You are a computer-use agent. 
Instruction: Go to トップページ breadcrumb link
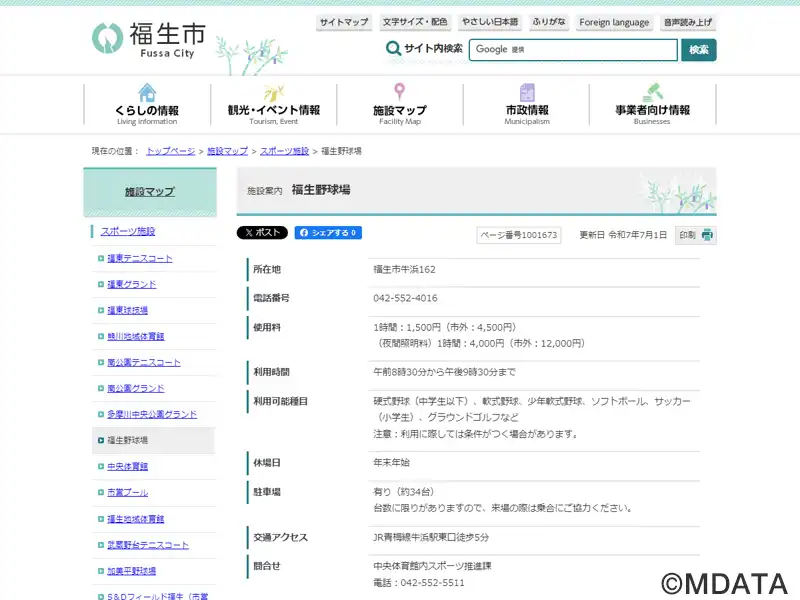170,151
